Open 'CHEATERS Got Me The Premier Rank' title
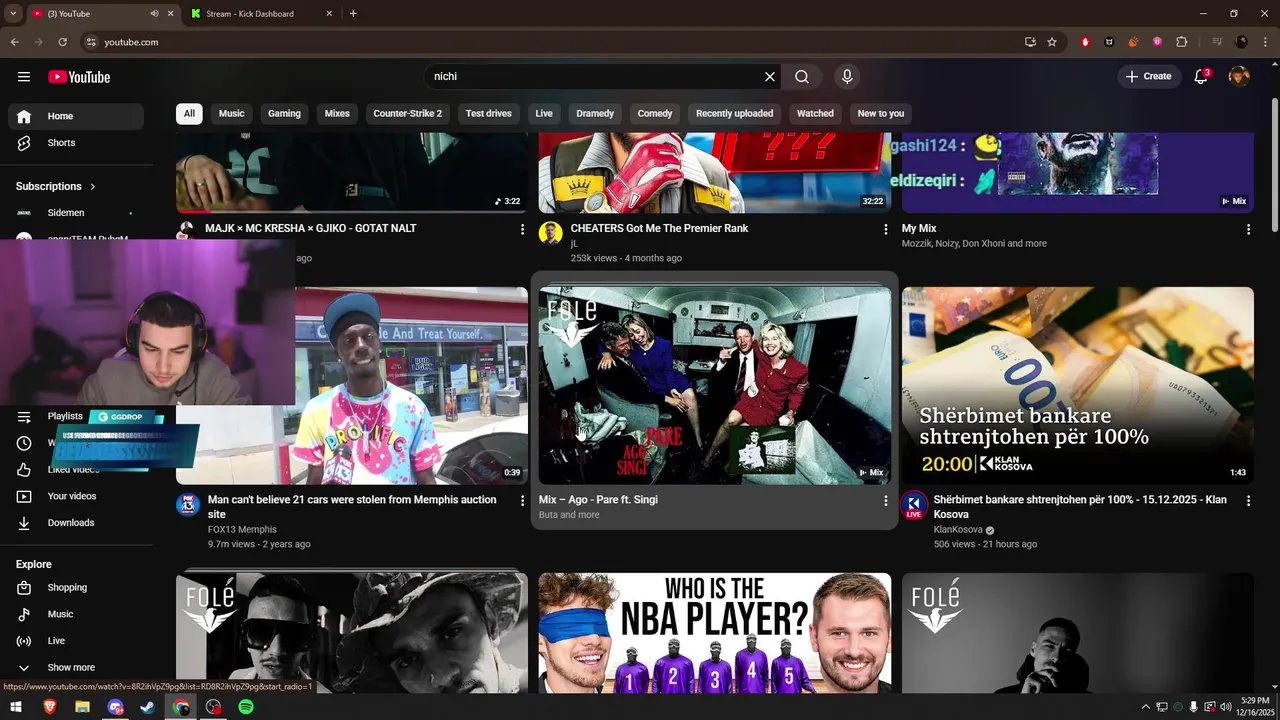Image resolution: width=1280 pixels, height=720 pixels. (x=659, y=229)
